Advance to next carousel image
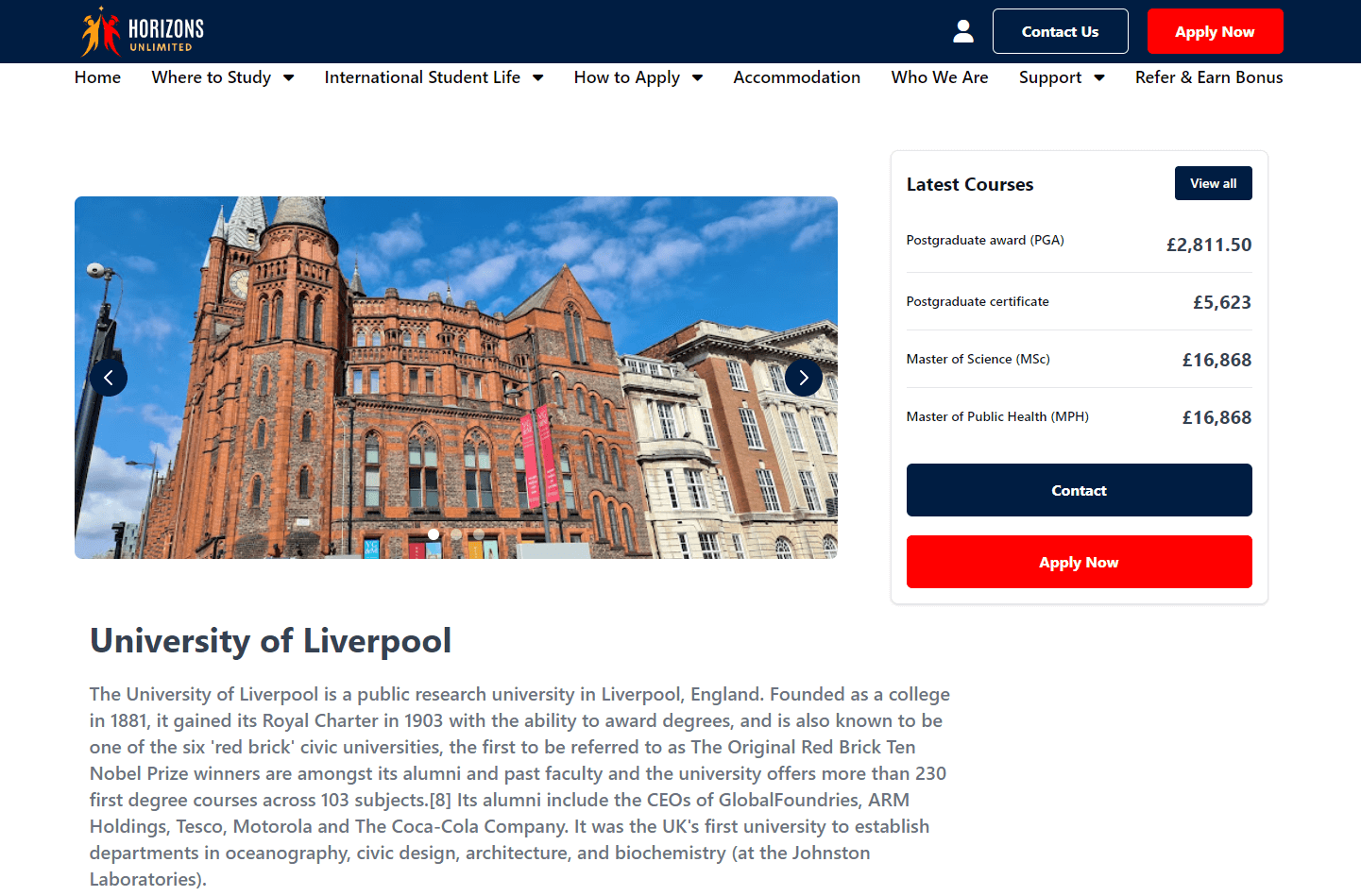 (804, 378)
